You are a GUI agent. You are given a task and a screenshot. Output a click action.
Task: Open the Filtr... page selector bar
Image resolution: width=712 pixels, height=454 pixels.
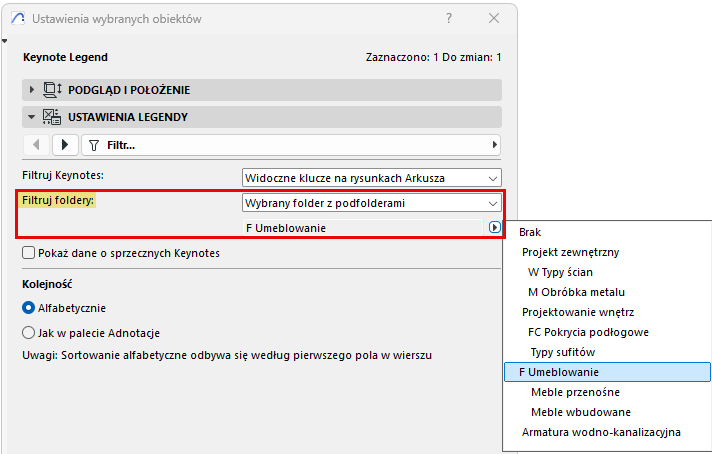coord(291,145)
